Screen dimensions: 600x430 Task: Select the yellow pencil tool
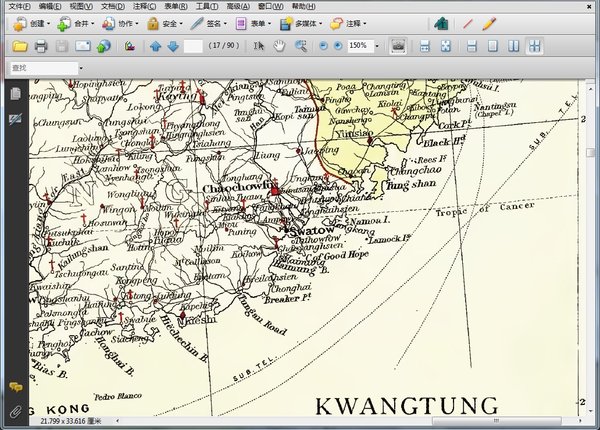click(x=489, y=24)
